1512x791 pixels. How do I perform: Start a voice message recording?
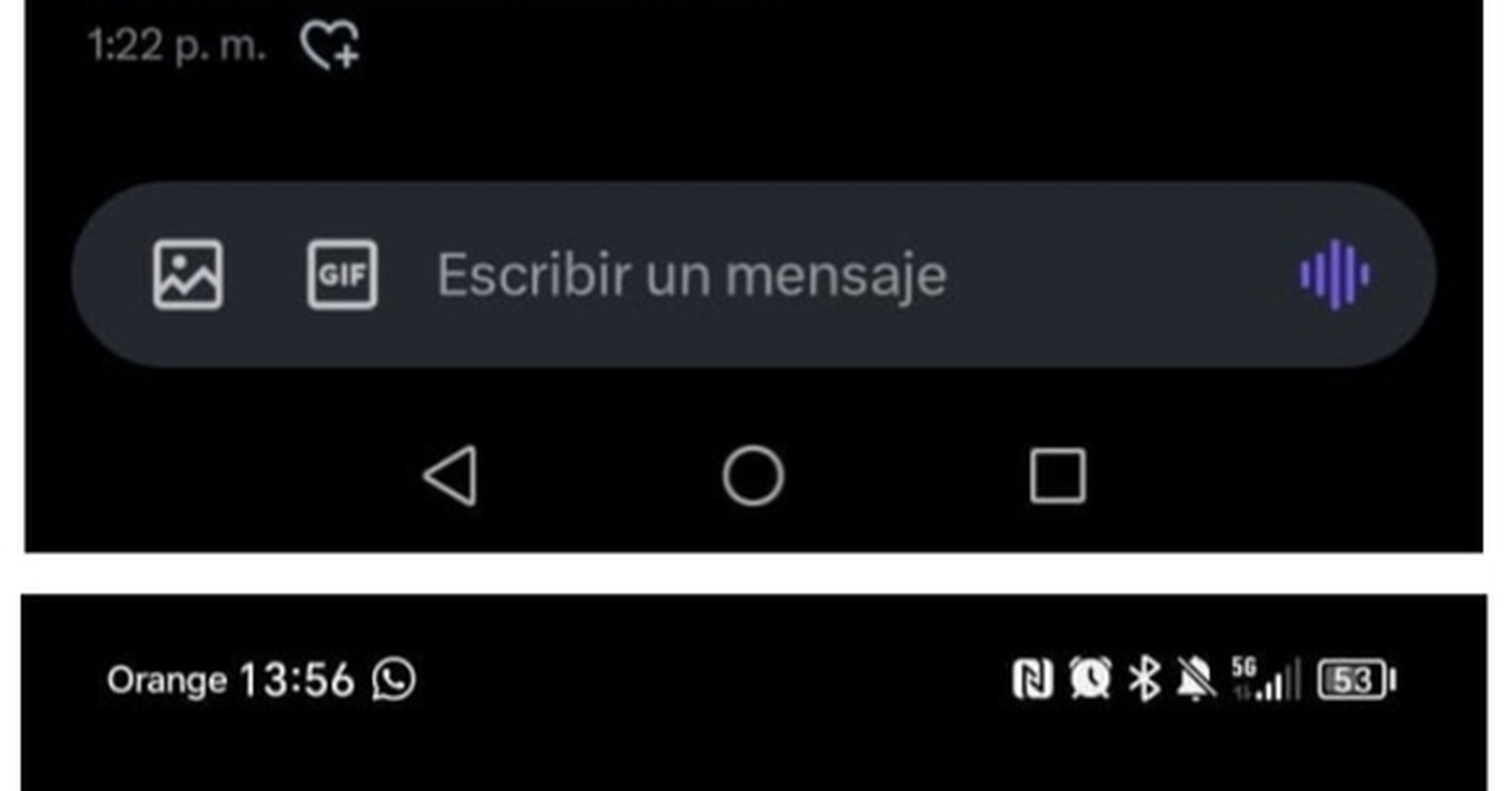pyautogui.click(x=1335, y=275)
